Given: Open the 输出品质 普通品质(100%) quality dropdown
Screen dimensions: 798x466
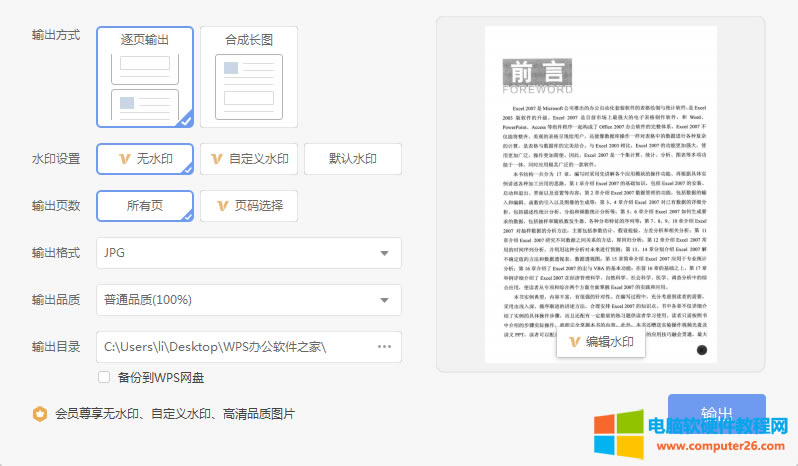Looking at the screenshot, I should 249,300.
